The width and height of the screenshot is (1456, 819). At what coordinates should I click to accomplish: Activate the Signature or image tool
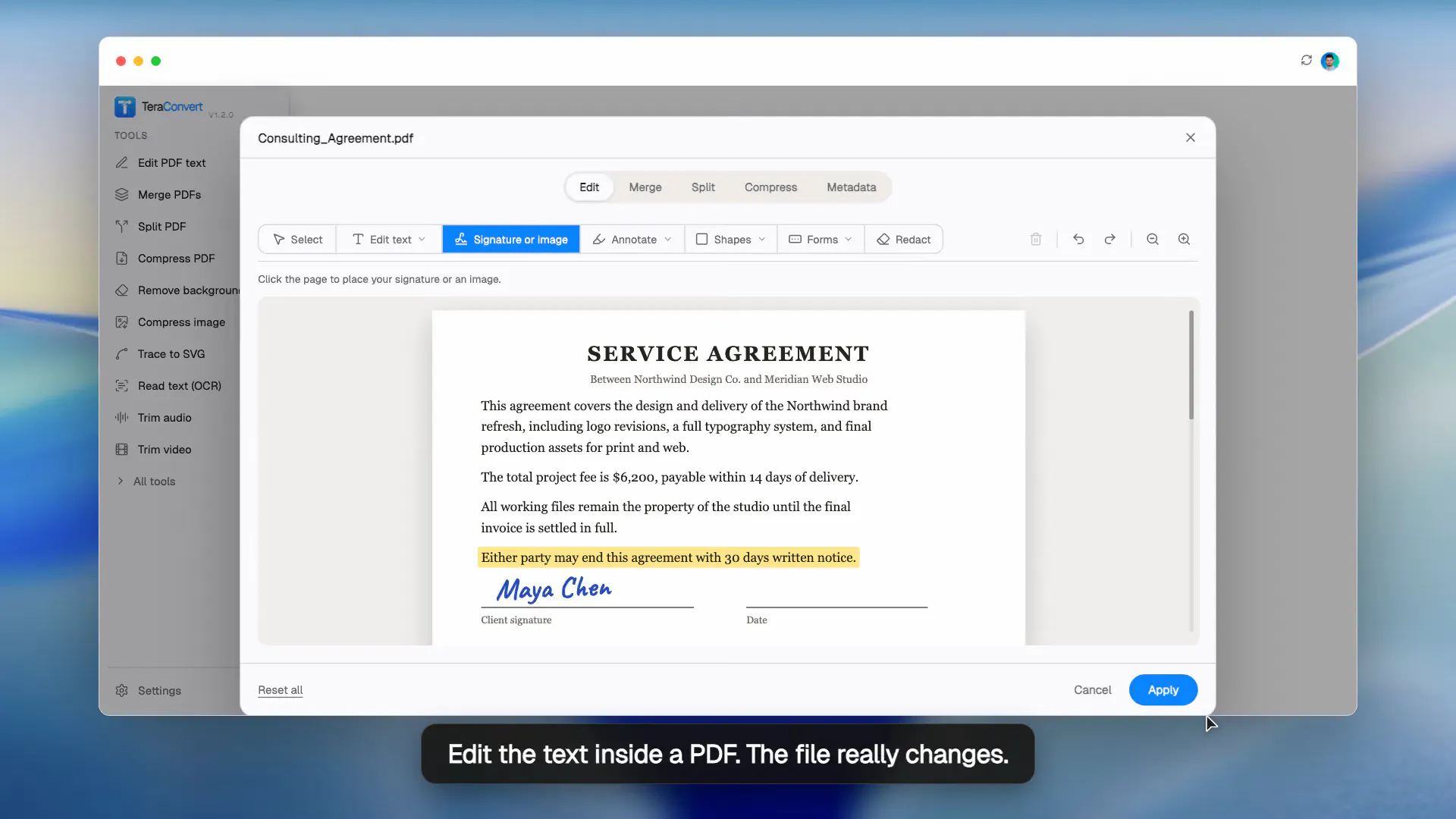click(x=511, y=240)
